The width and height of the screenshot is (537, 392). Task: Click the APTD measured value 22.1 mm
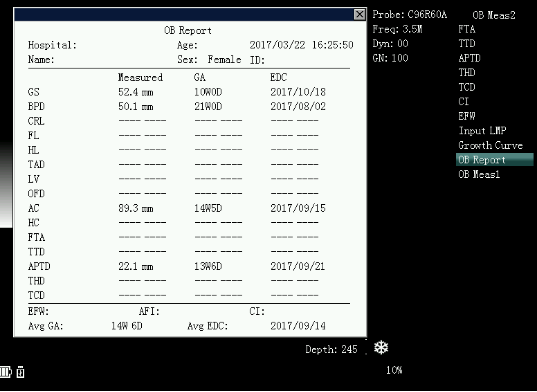[x=136, y=266]
